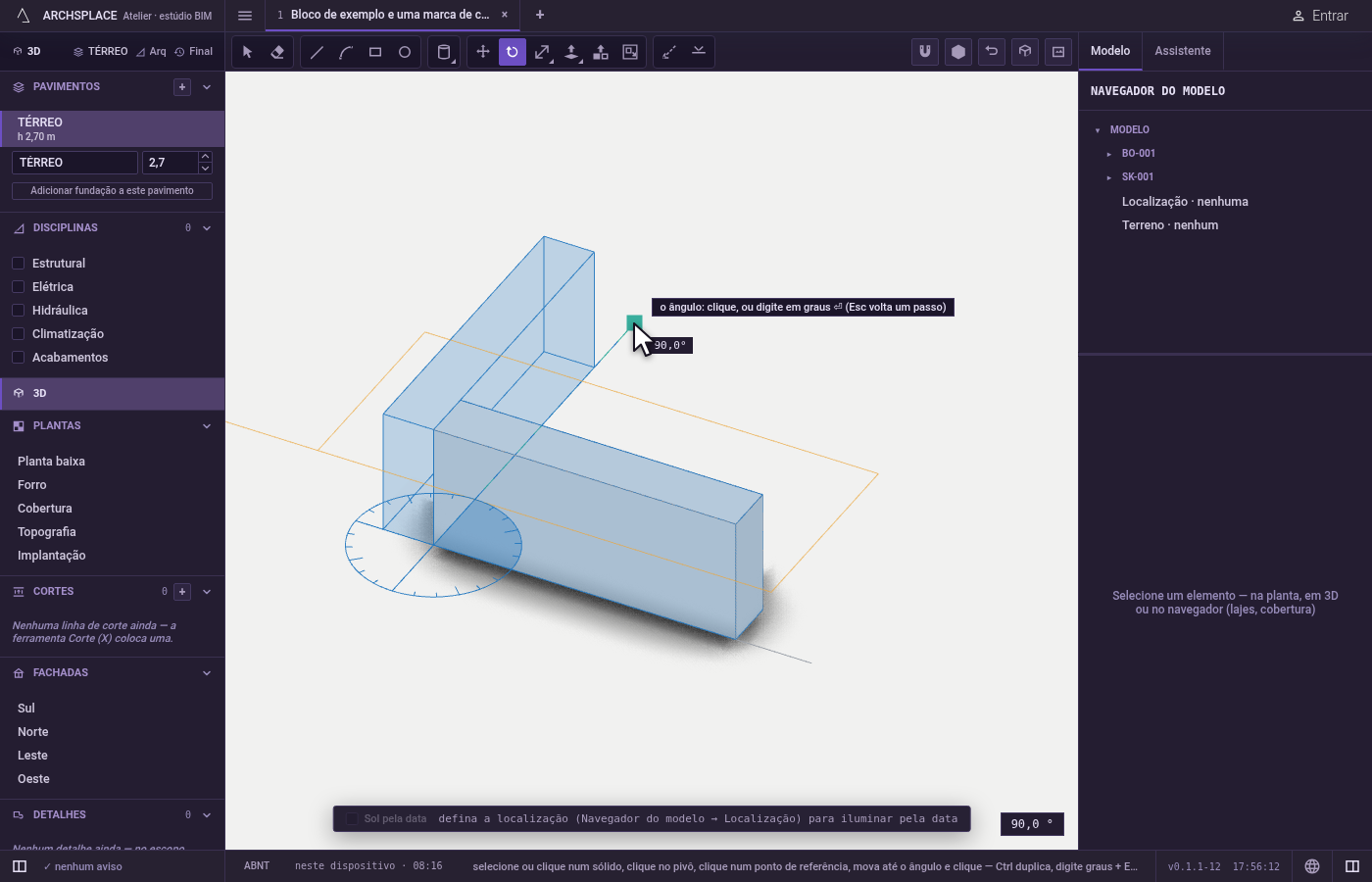The width and height of the screenshot is (1372, 882).
Task: Expand the SK-001 tree node
Action: [x=1109, y=177]
